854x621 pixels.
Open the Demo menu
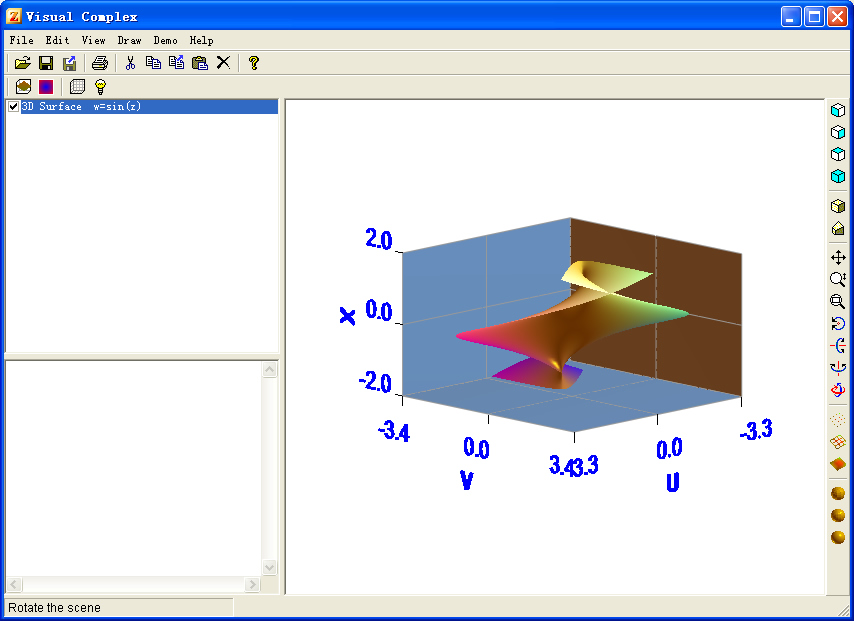coord(166,40)
